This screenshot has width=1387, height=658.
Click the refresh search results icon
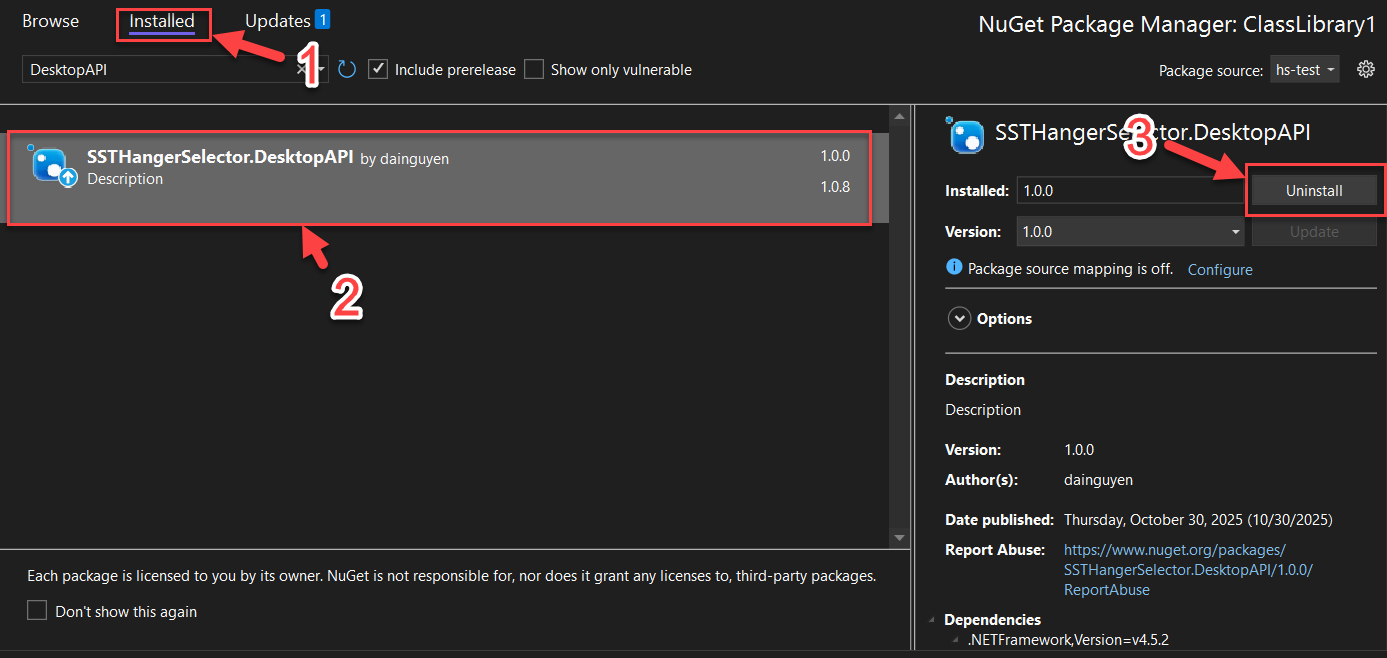[346, 69]
